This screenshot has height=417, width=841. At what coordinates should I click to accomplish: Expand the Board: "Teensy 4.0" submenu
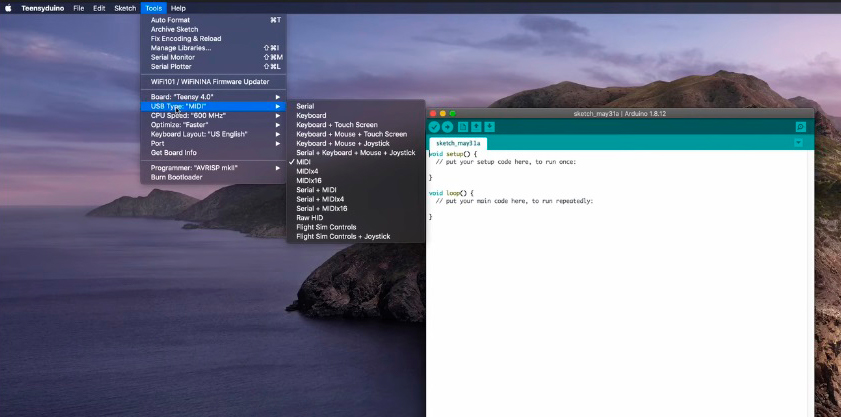pyautogui.click(x=213, y=97)
